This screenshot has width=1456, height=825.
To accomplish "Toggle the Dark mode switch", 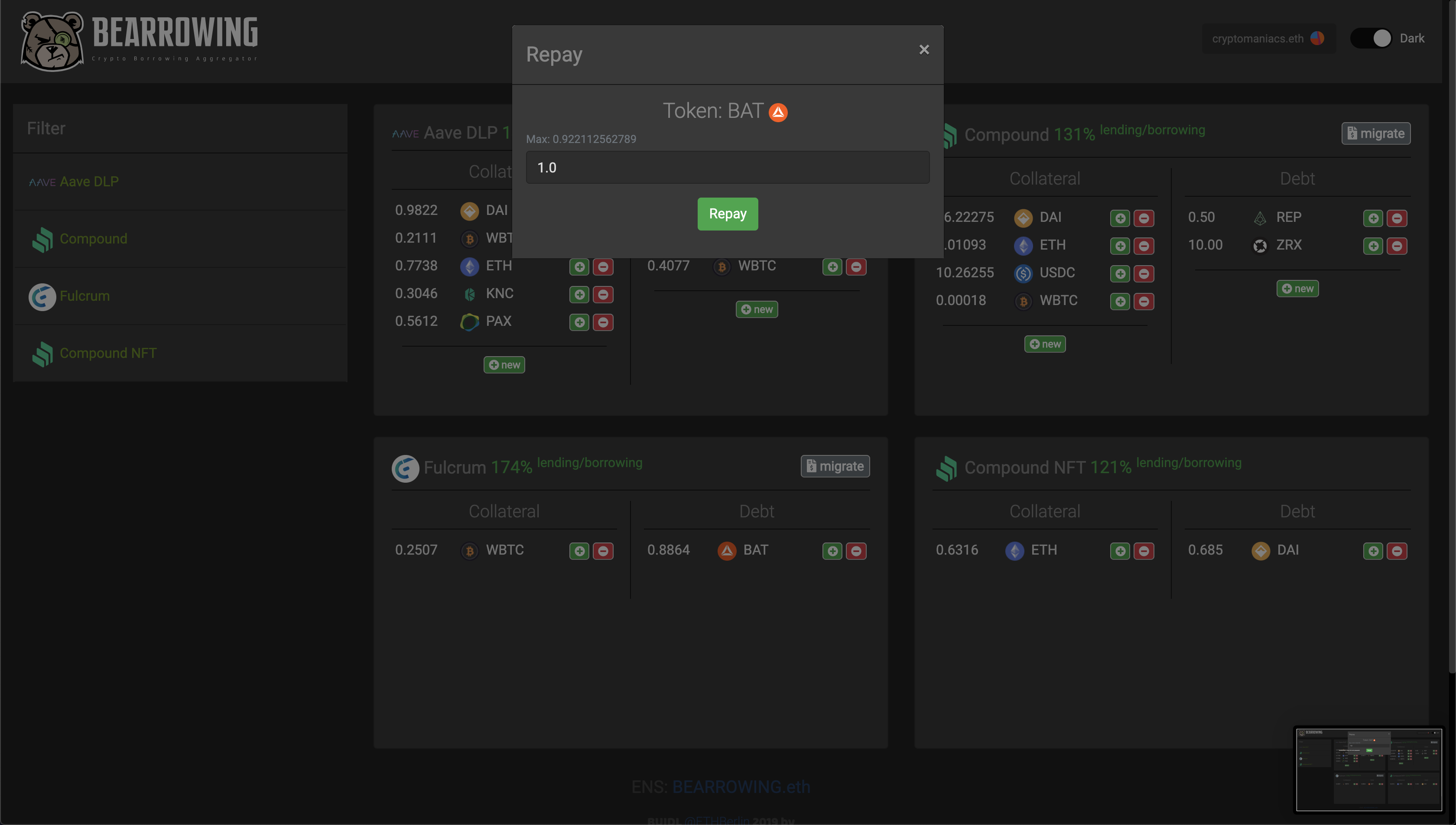I will click(x=1371, y=39).
